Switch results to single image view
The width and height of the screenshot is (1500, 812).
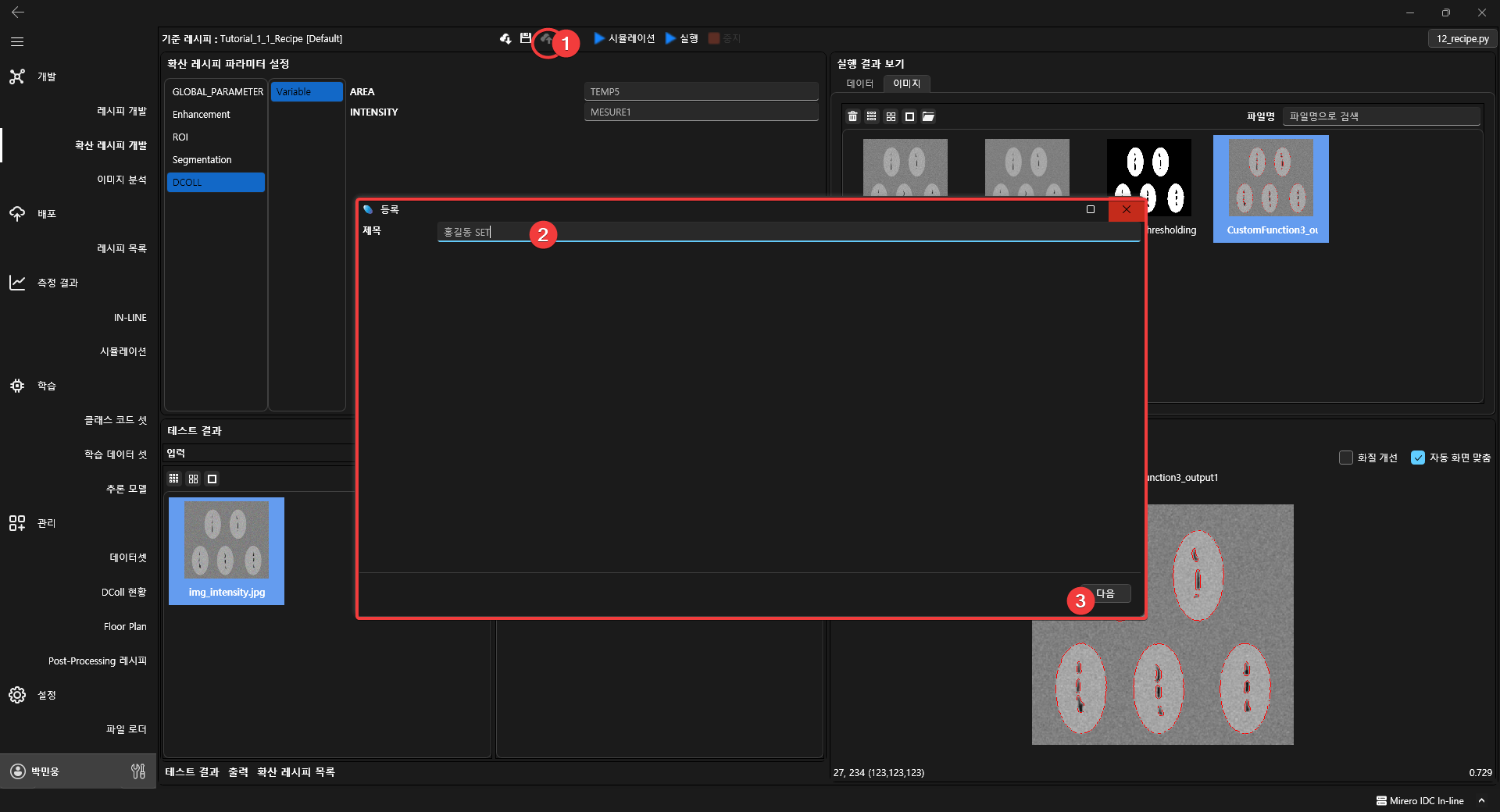[909, 116]
